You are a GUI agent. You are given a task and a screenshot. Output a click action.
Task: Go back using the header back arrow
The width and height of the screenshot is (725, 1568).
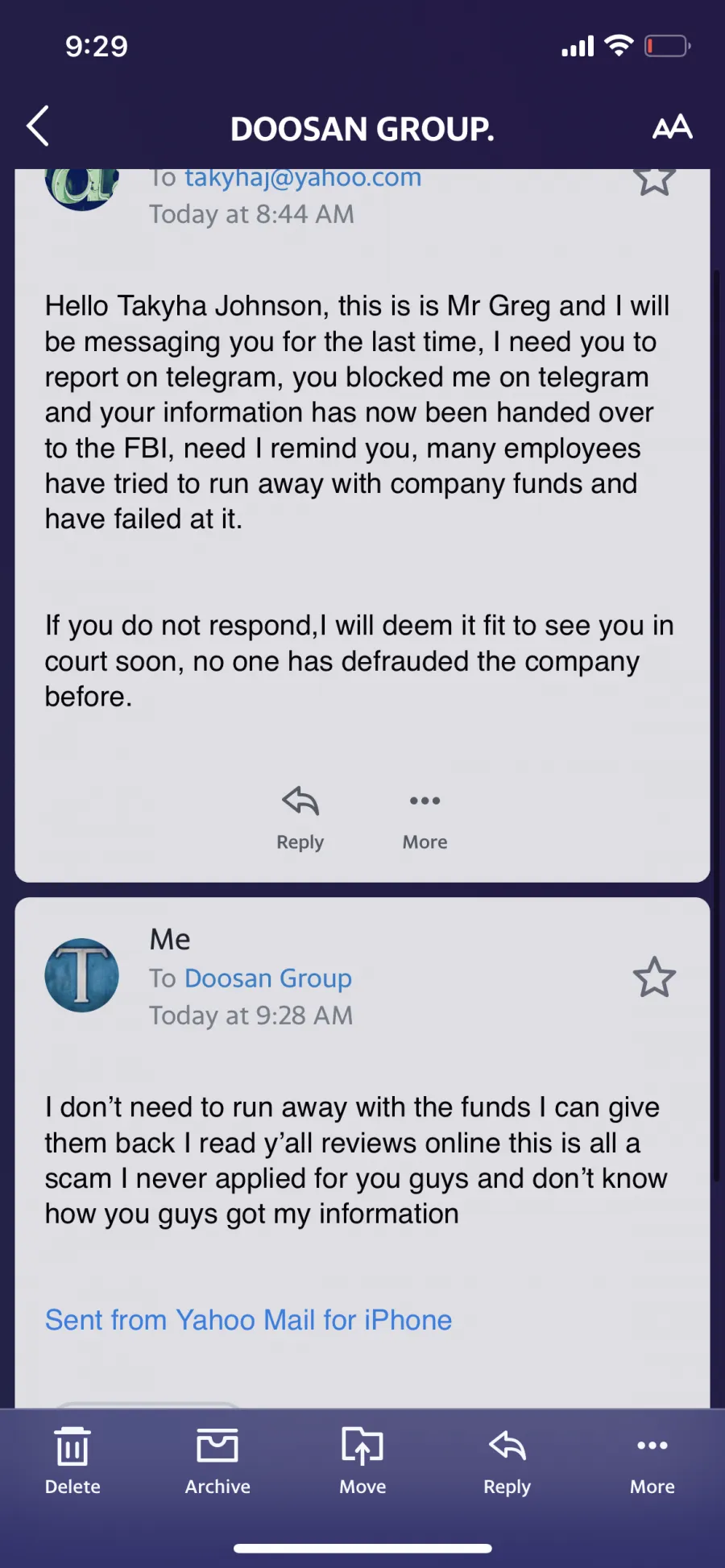pyautogui.click(x=38, y=126)
